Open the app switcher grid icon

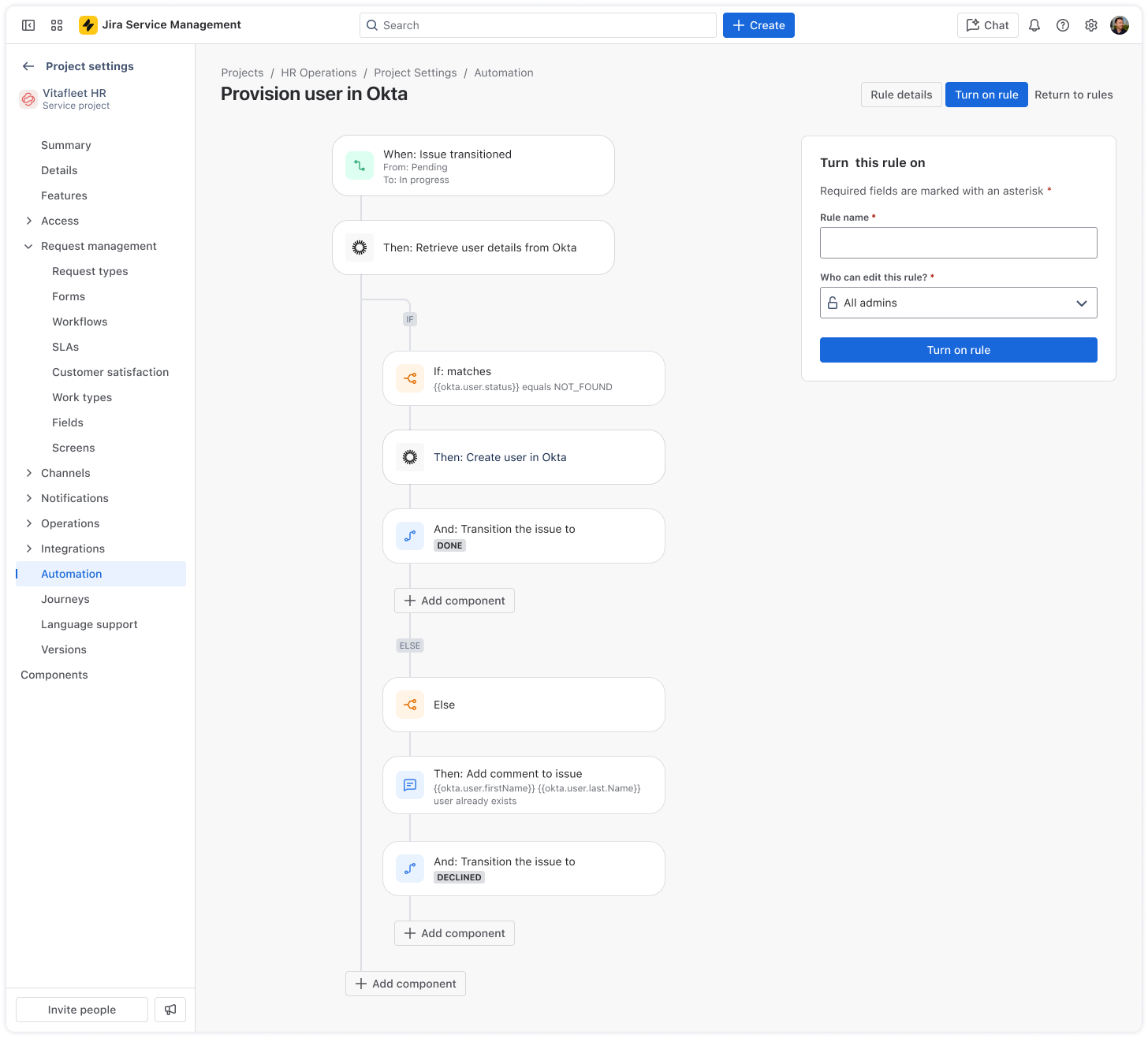pos(56,24)
